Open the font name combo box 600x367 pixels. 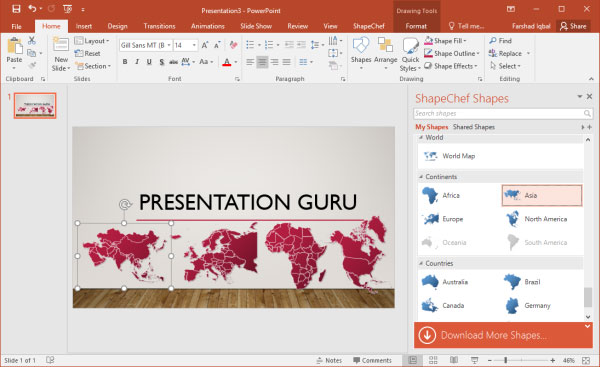145,45
